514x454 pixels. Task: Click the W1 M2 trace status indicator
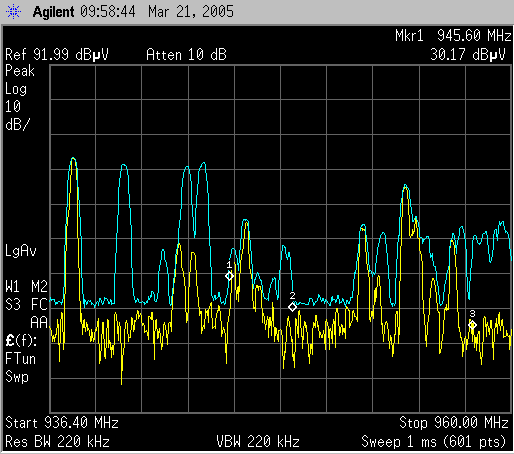(27, 287)
